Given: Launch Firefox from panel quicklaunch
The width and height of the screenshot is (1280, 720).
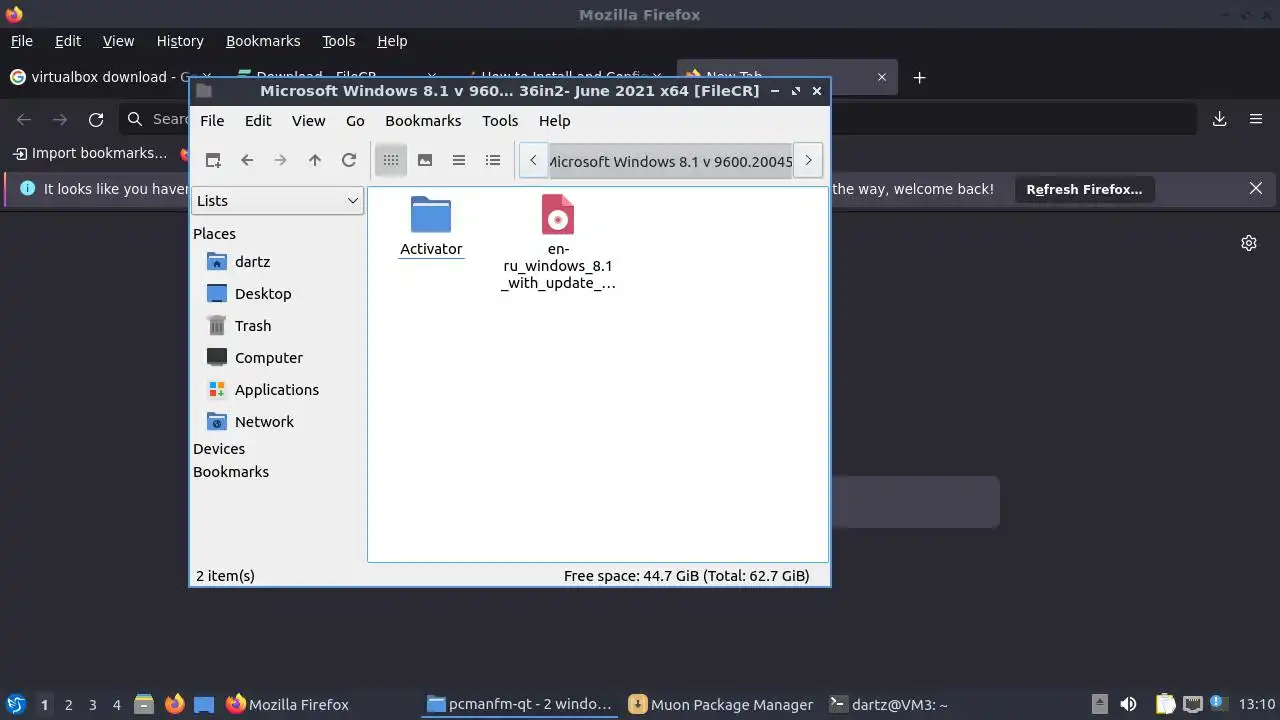Looking at the screenshot, I should pos(174,705).
